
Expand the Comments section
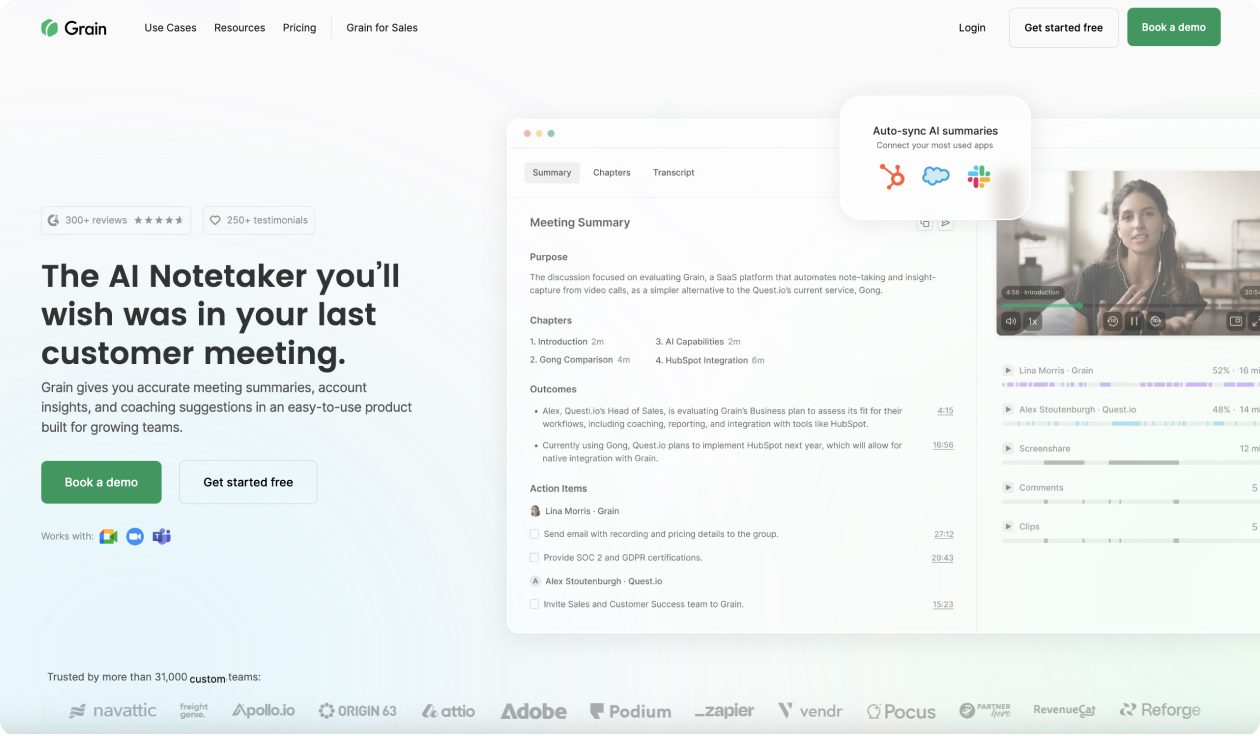coord(1009,487)
